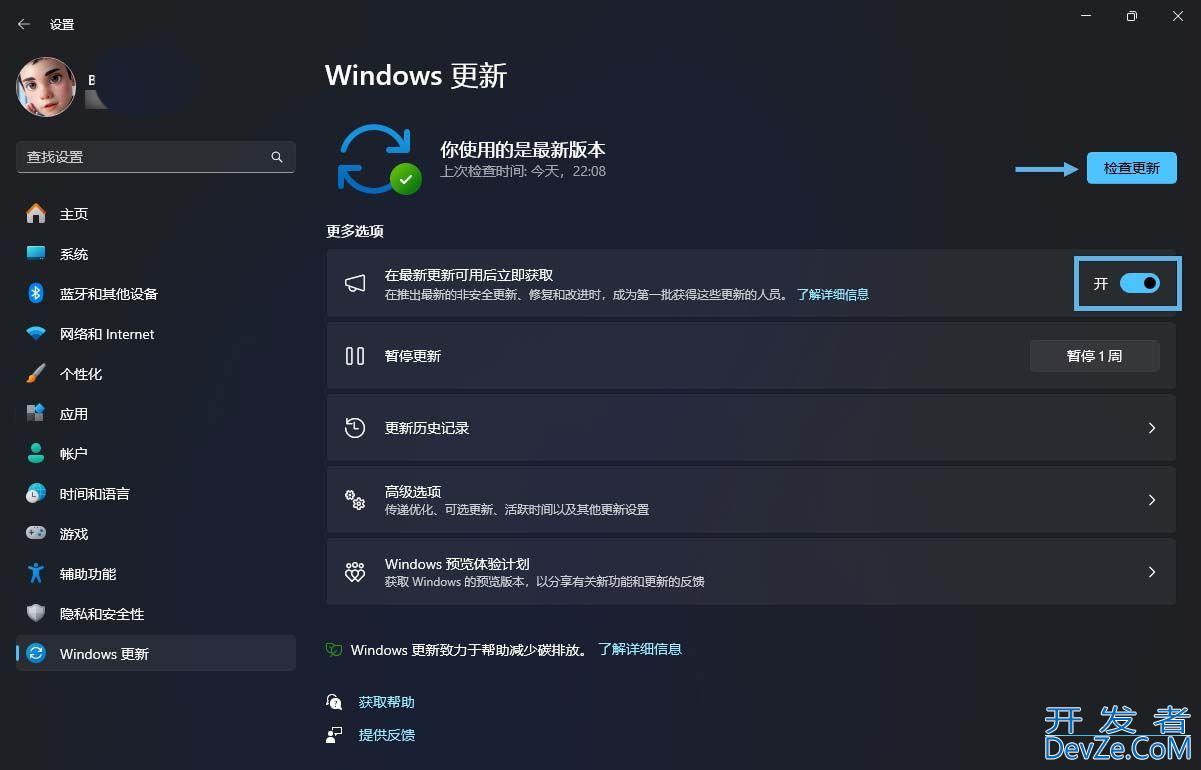Open the 主页 sidebar item

156,214
